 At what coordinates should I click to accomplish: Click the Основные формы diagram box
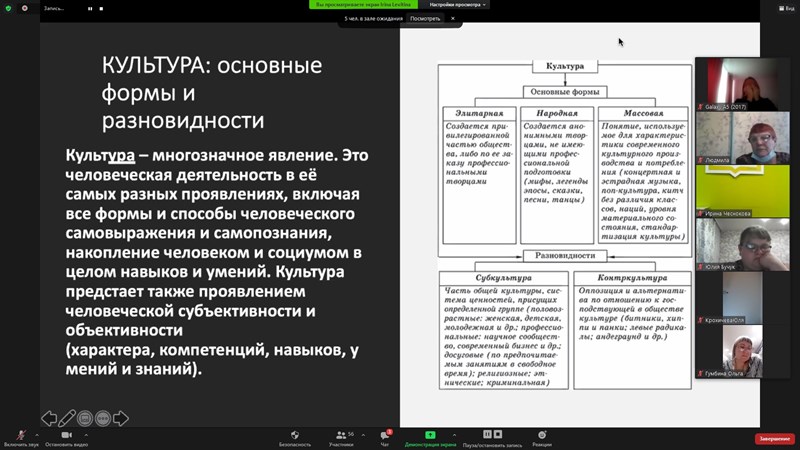[565, 92]
